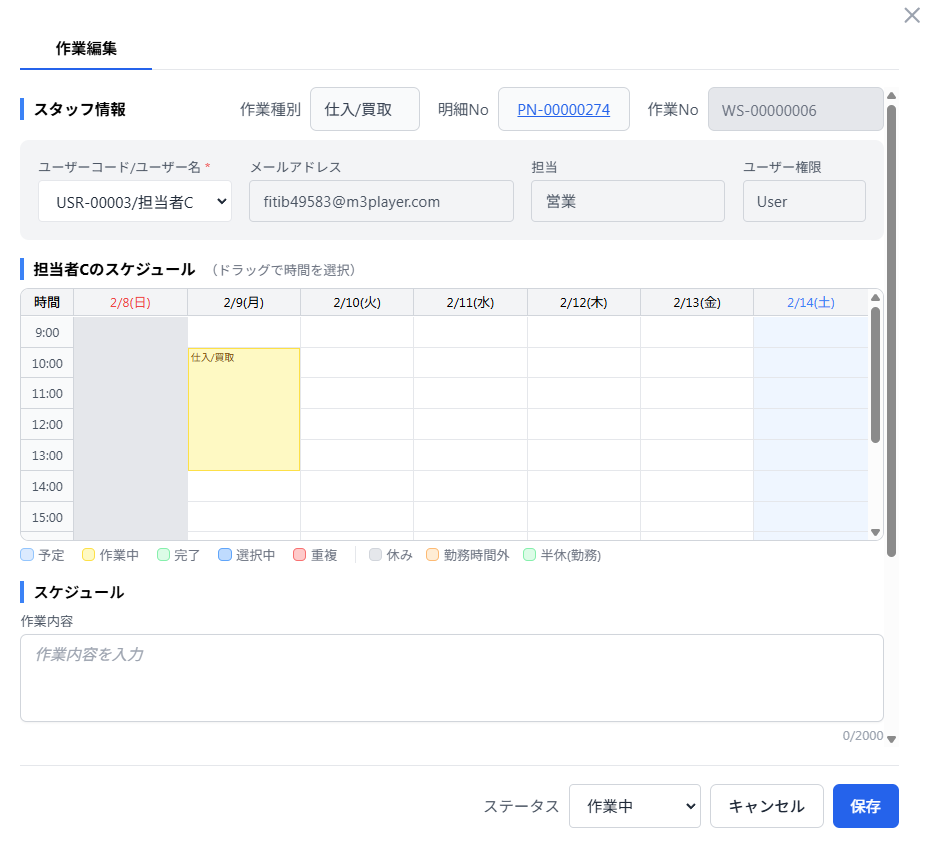The width and height of the screenshot is (926, 848).
Task: Select the 2/14(土) column header
Action: pyautogui.click(x=810, y=302)
